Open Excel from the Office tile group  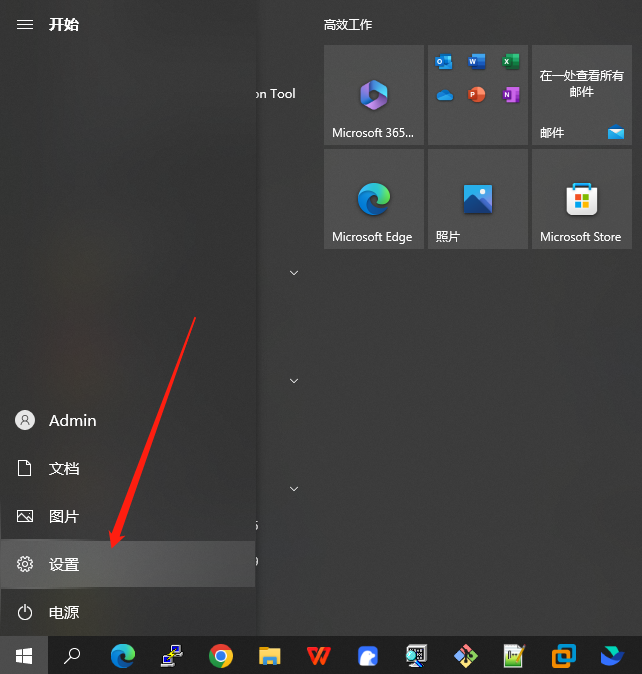click(510, 62)
